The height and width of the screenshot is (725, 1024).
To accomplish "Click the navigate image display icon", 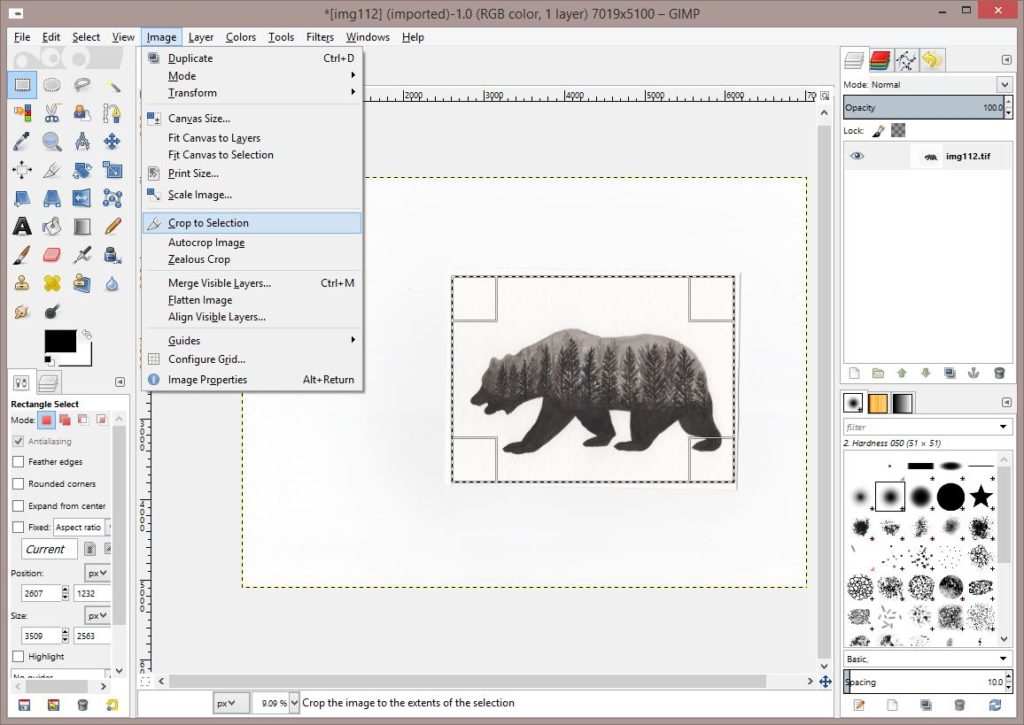I will 825,681.
